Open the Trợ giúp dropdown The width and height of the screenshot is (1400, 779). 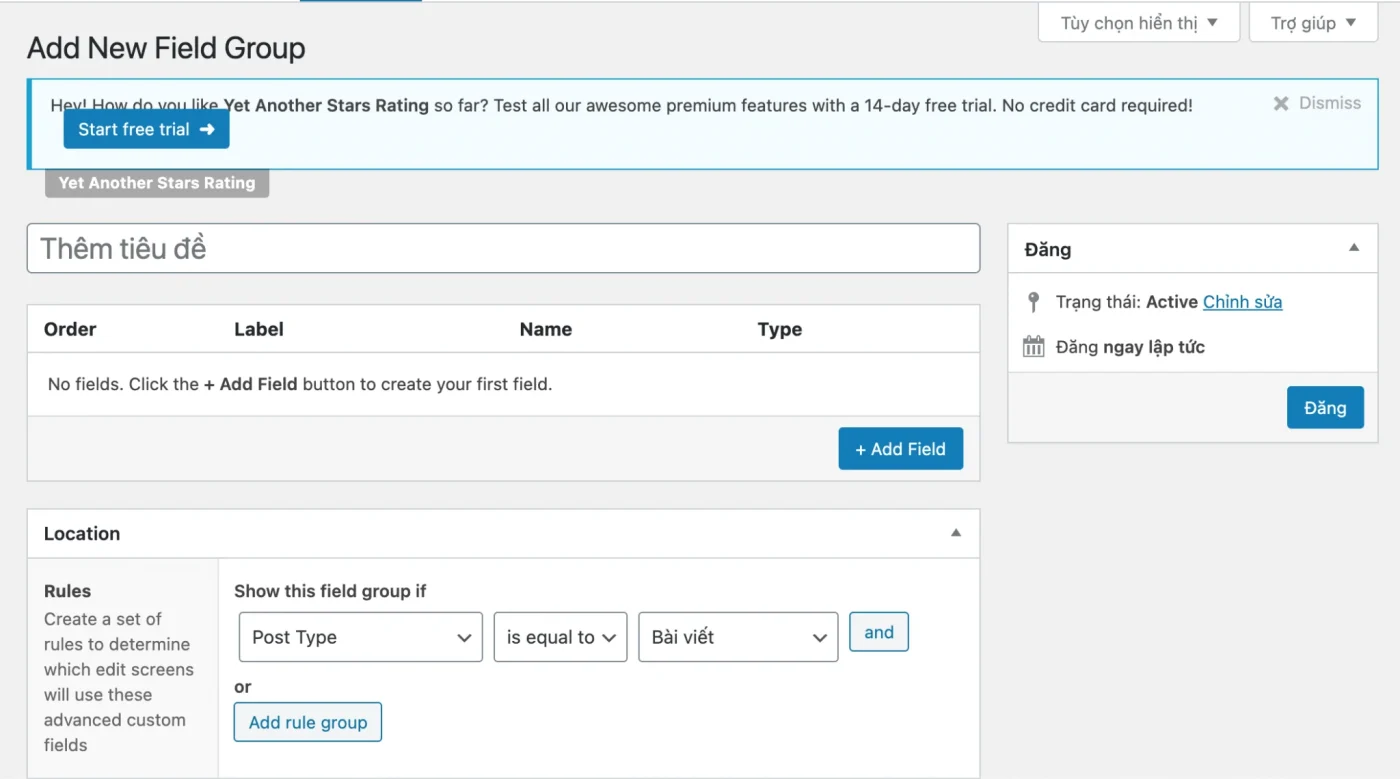point(1313,21)
